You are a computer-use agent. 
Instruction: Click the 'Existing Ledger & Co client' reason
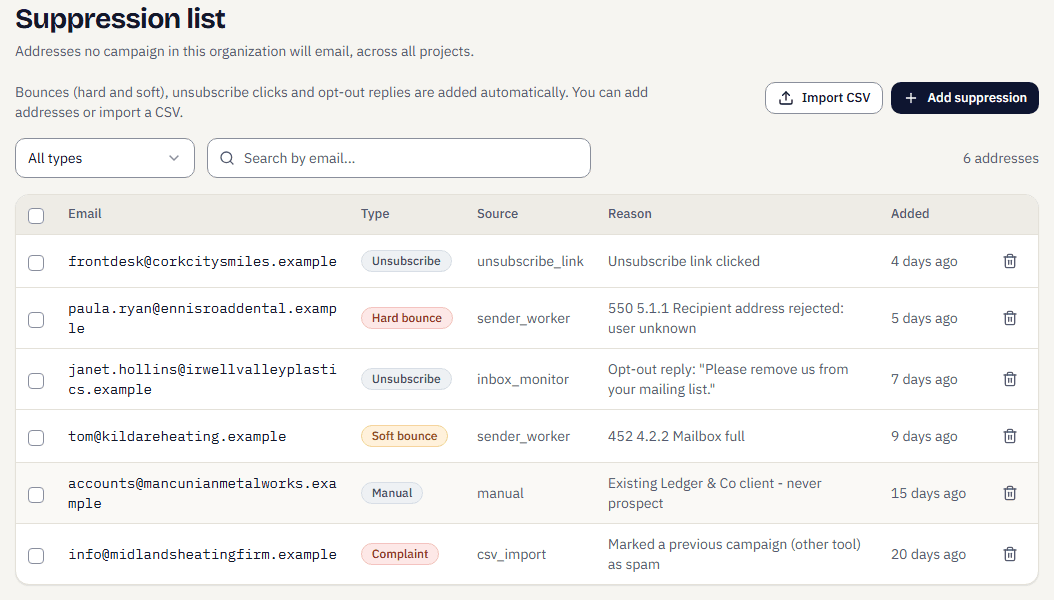tap(715, 494)
